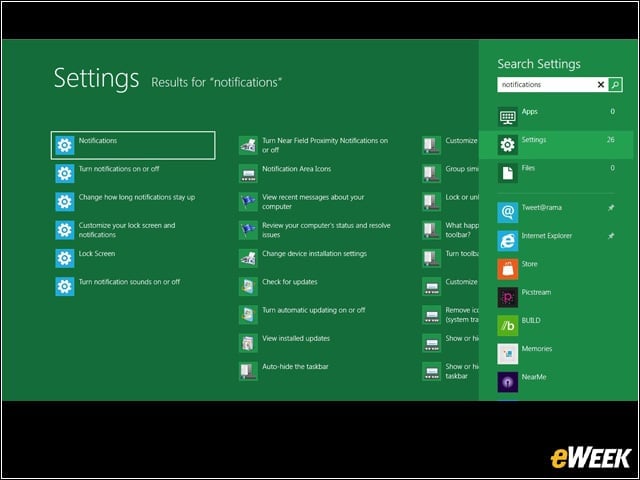Screen dimensions: 640x480
Task: Clear the search box with the X
Action: (x=600, y=84)
